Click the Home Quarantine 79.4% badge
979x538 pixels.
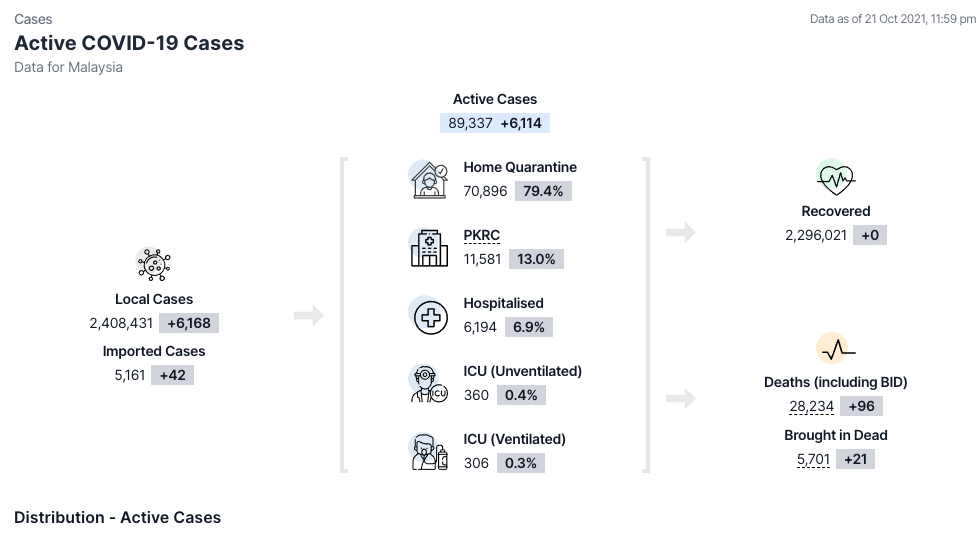pos(543,191)
